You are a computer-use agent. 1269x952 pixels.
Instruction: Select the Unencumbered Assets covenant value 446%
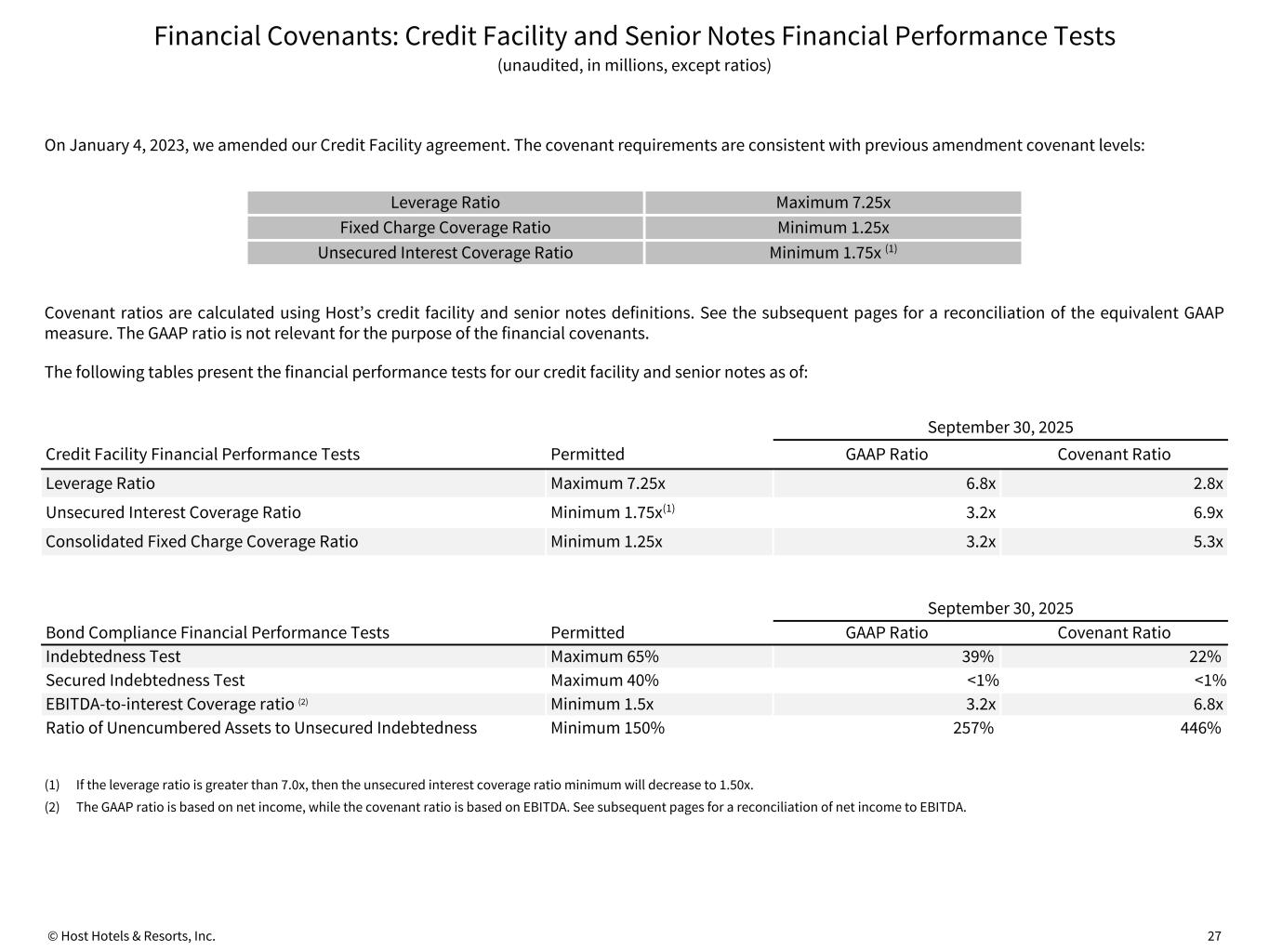[x=1200, y=728]
